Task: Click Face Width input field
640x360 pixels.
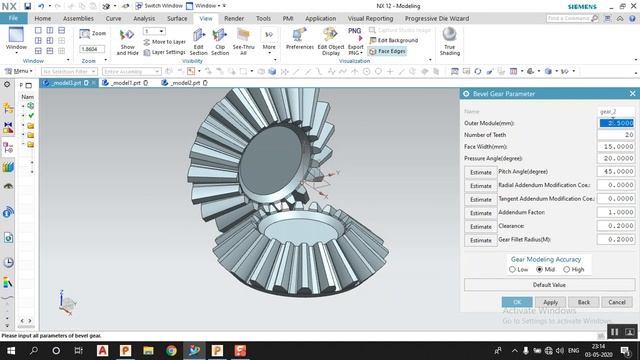Action: pyautogui.click(x=616, y=147)
